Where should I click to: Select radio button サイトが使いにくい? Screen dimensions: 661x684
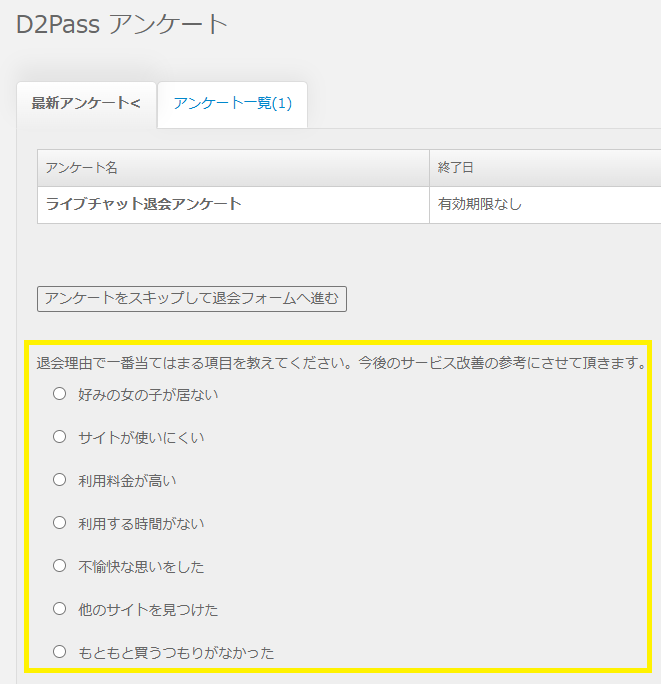pyautogui.click(x=59, y=437)
